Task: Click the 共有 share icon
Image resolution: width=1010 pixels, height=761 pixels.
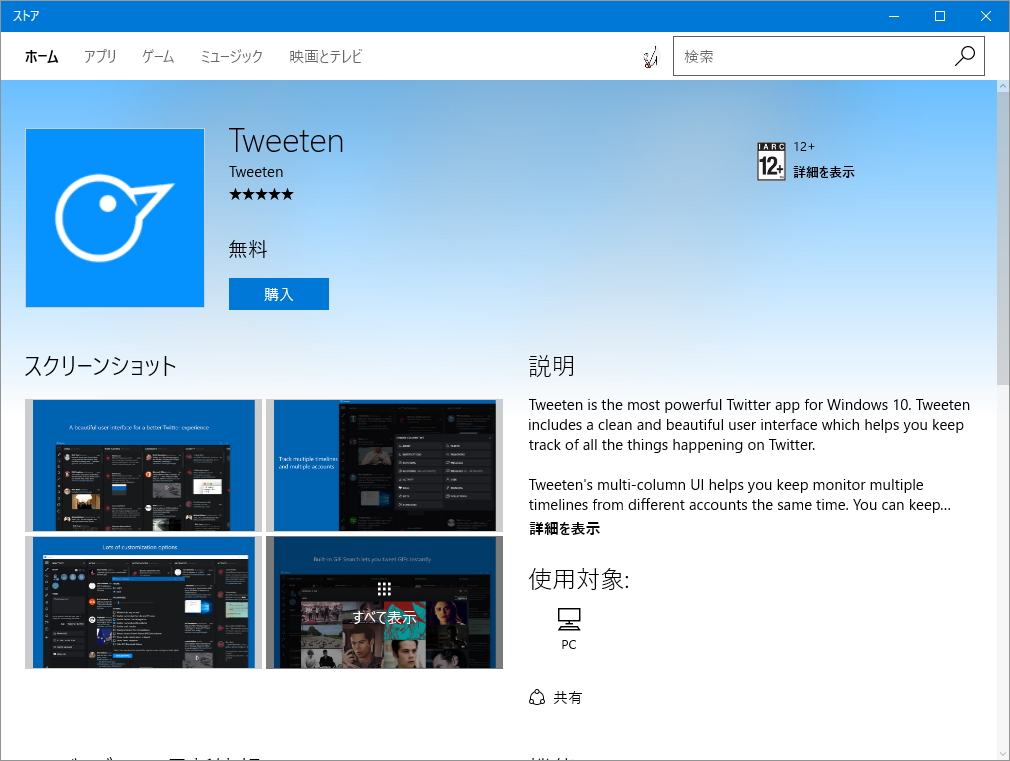Action: click(537, 698)
